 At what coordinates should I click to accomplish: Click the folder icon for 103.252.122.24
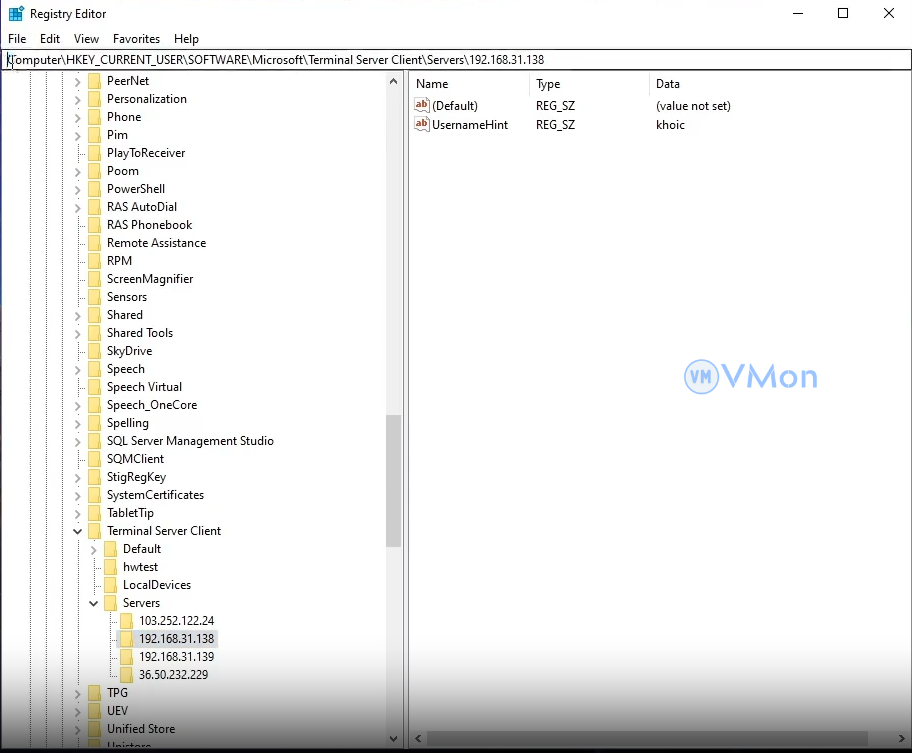(x=127, y=621)
